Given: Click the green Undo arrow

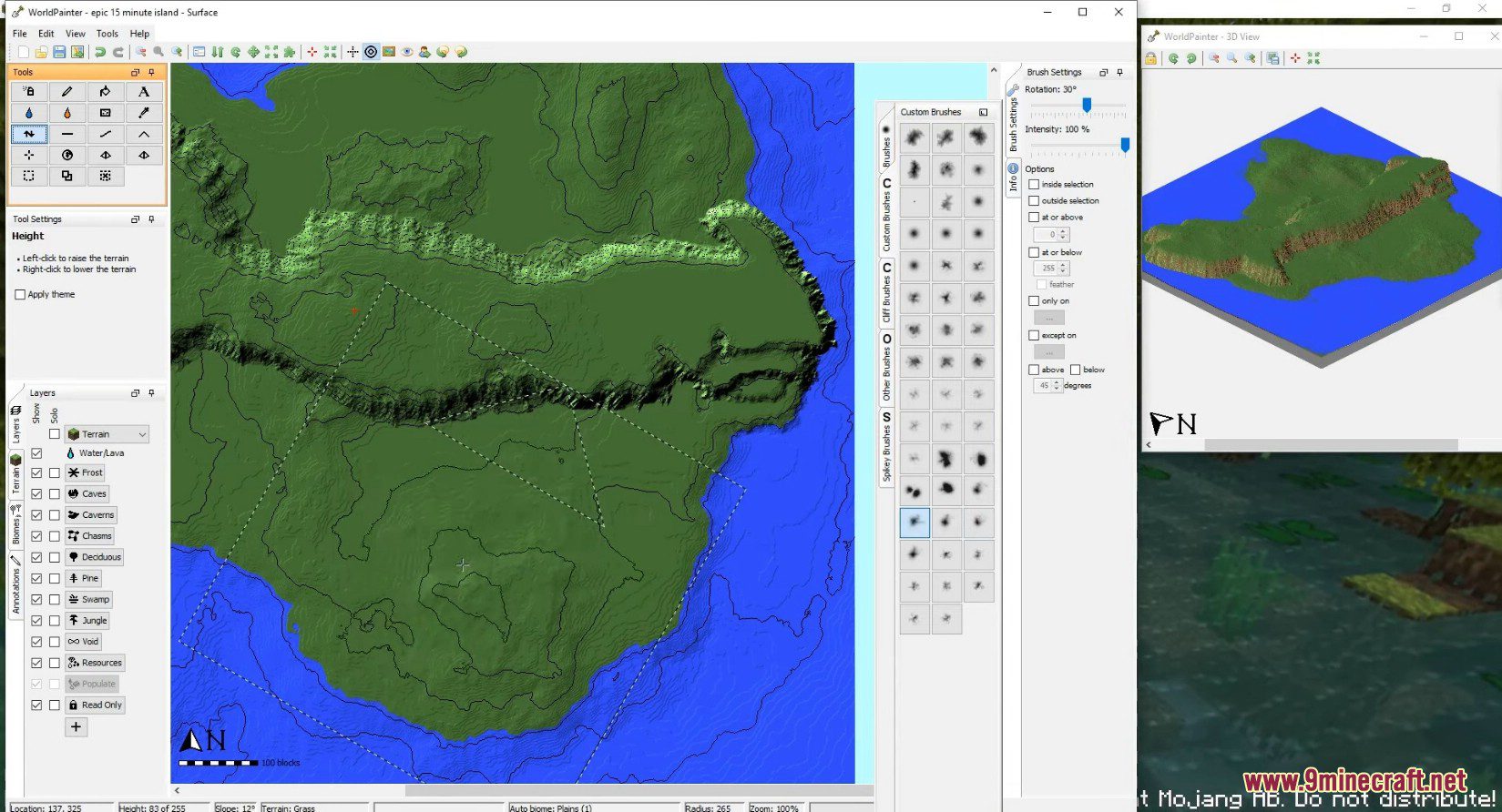Looking at the screenshot, I should [x=100, y=52].
